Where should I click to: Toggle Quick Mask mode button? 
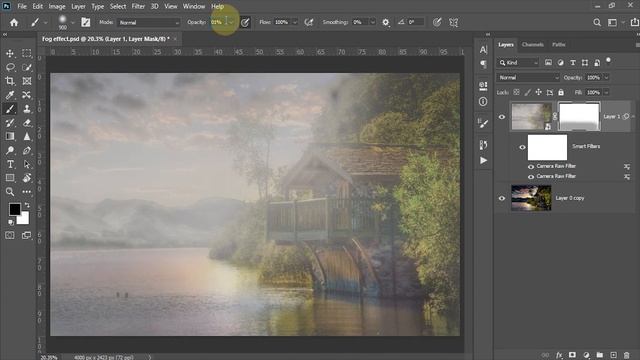click(10, 235)
